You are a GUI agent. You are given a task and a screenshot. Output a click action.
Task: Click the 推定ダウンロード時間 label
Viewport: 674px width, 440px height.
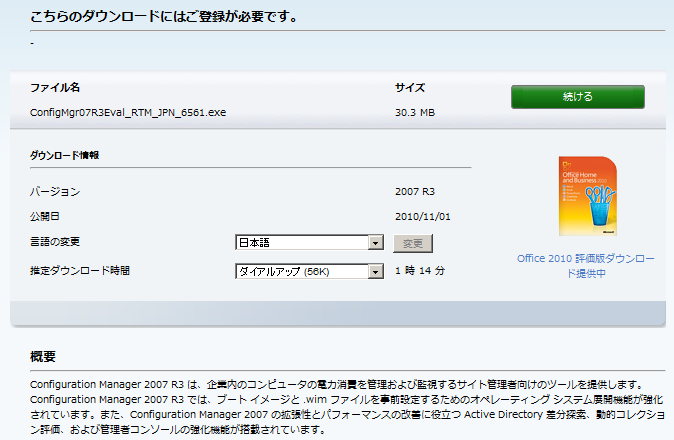pos(80,271)
